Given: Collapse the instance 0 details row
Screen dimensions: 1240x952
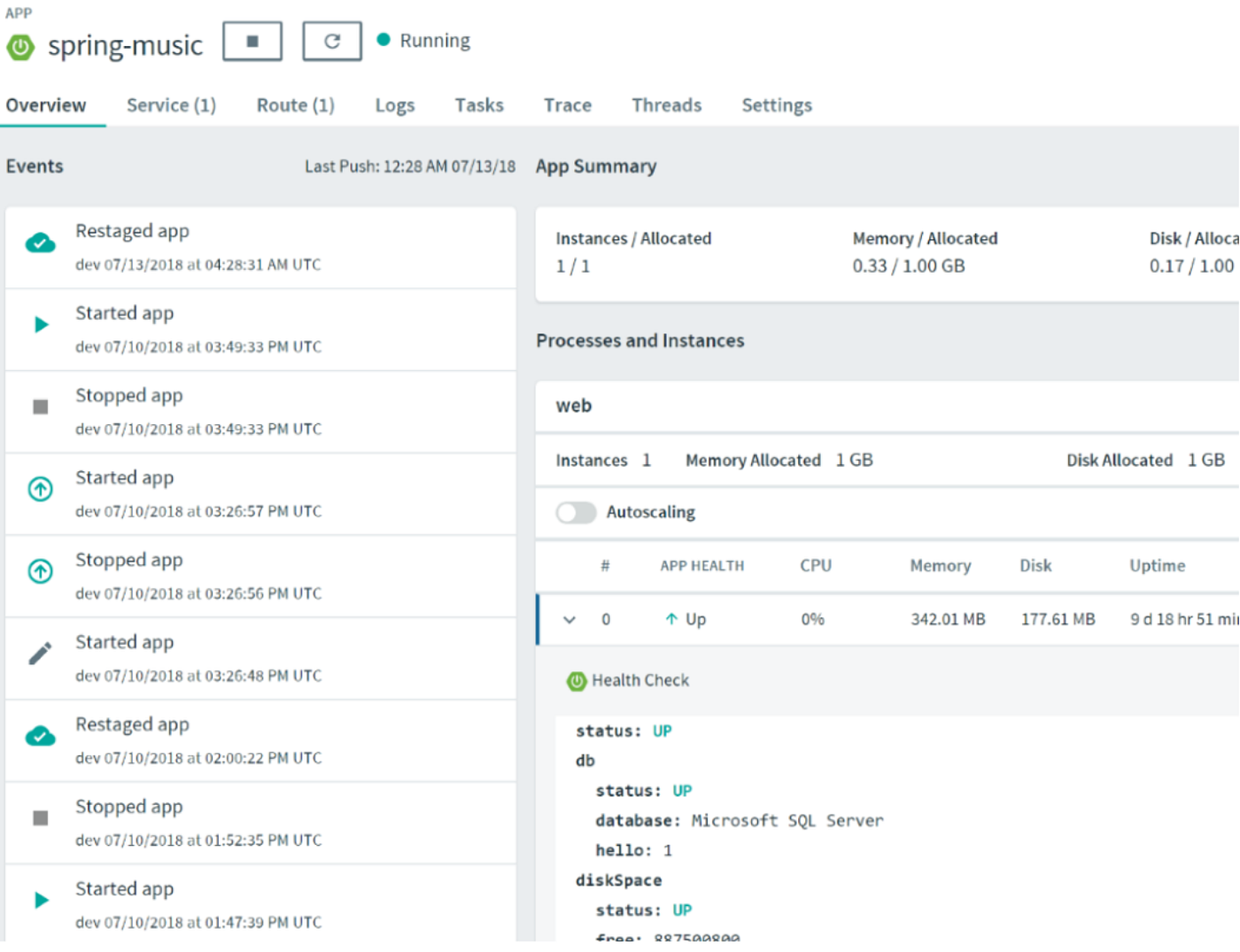Looking at the screenshot, I should [x=570, y=619].
